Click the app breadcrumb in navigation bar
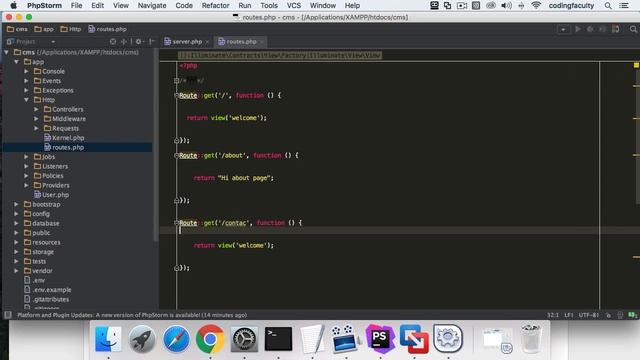Viewport: 640px width, 360px height. [x=44, y=29]
